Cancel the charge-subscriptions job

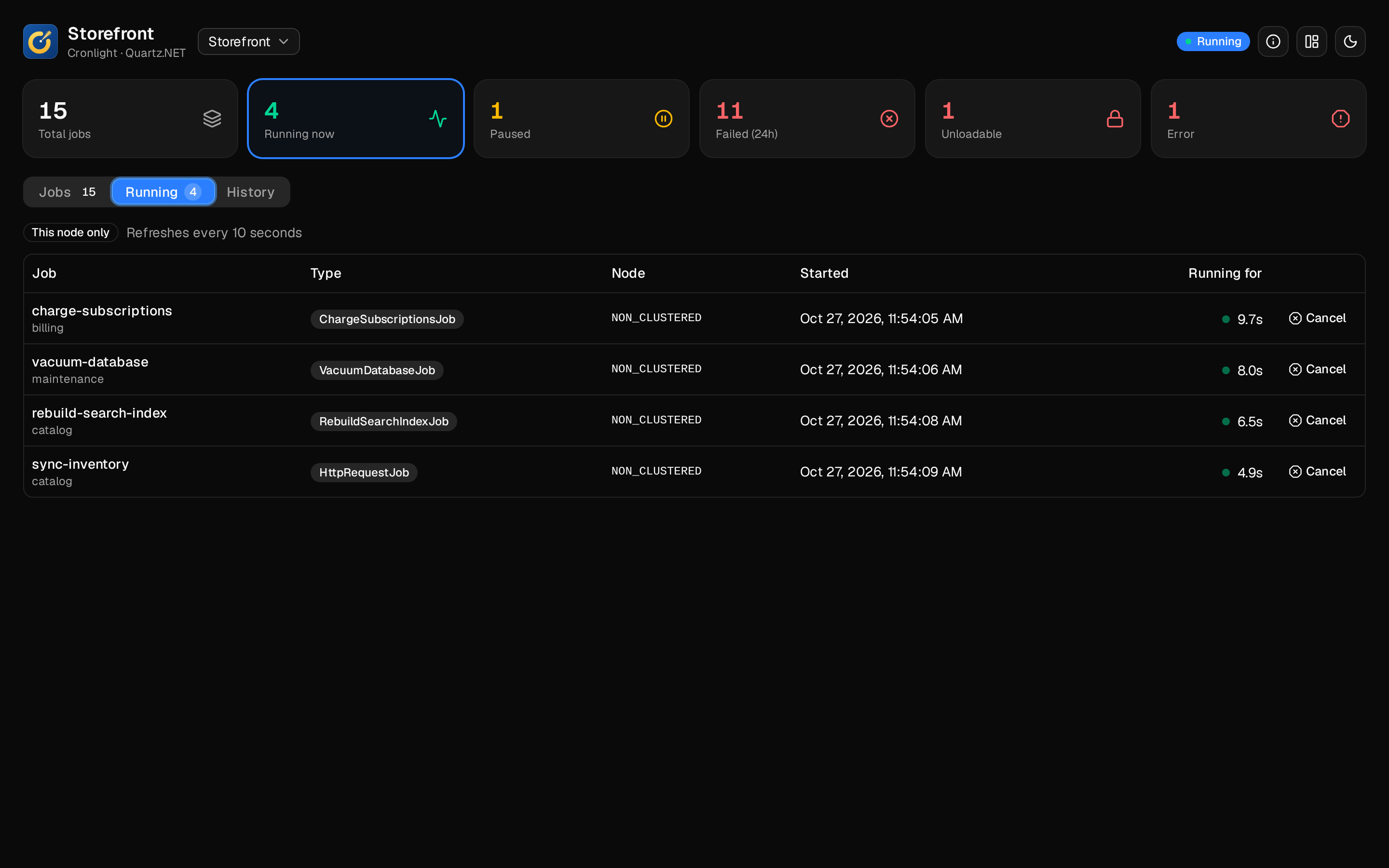point(1317,318)
